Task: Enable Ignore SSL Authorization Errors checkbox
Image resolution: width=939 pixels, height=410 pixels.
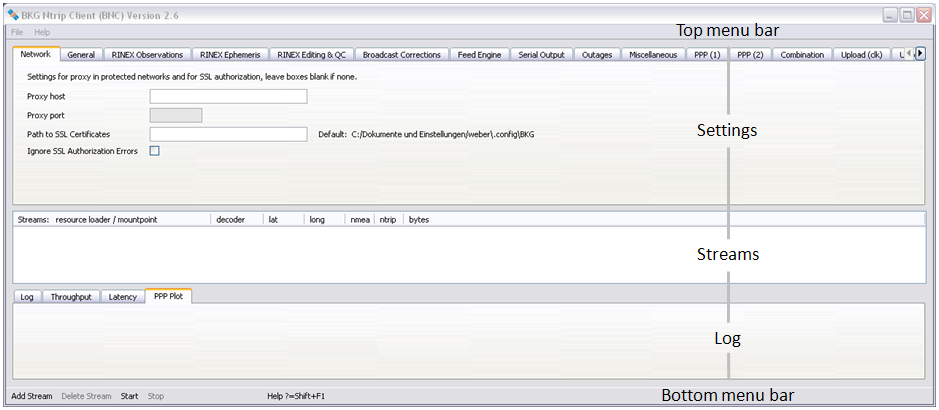Action: tap(155, 151)
